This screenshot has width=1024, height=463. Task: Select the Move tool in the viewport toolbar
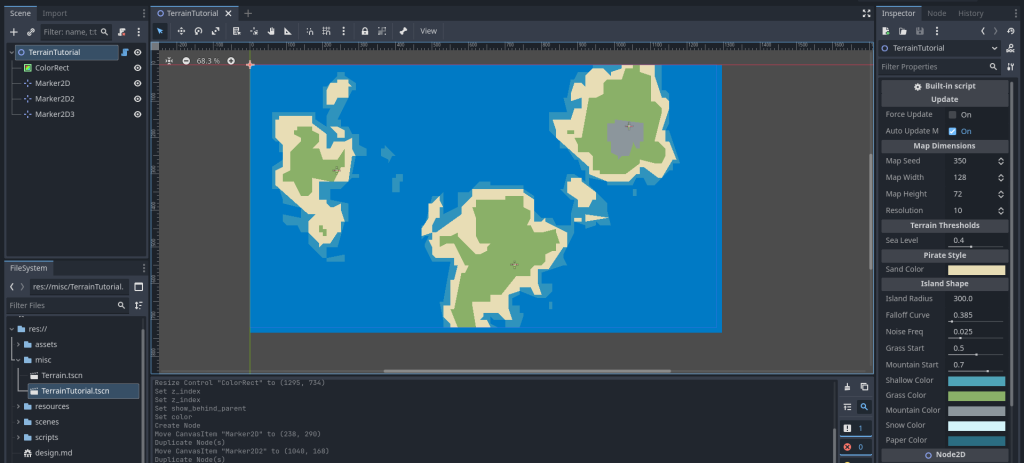click(x=181, y=31)
